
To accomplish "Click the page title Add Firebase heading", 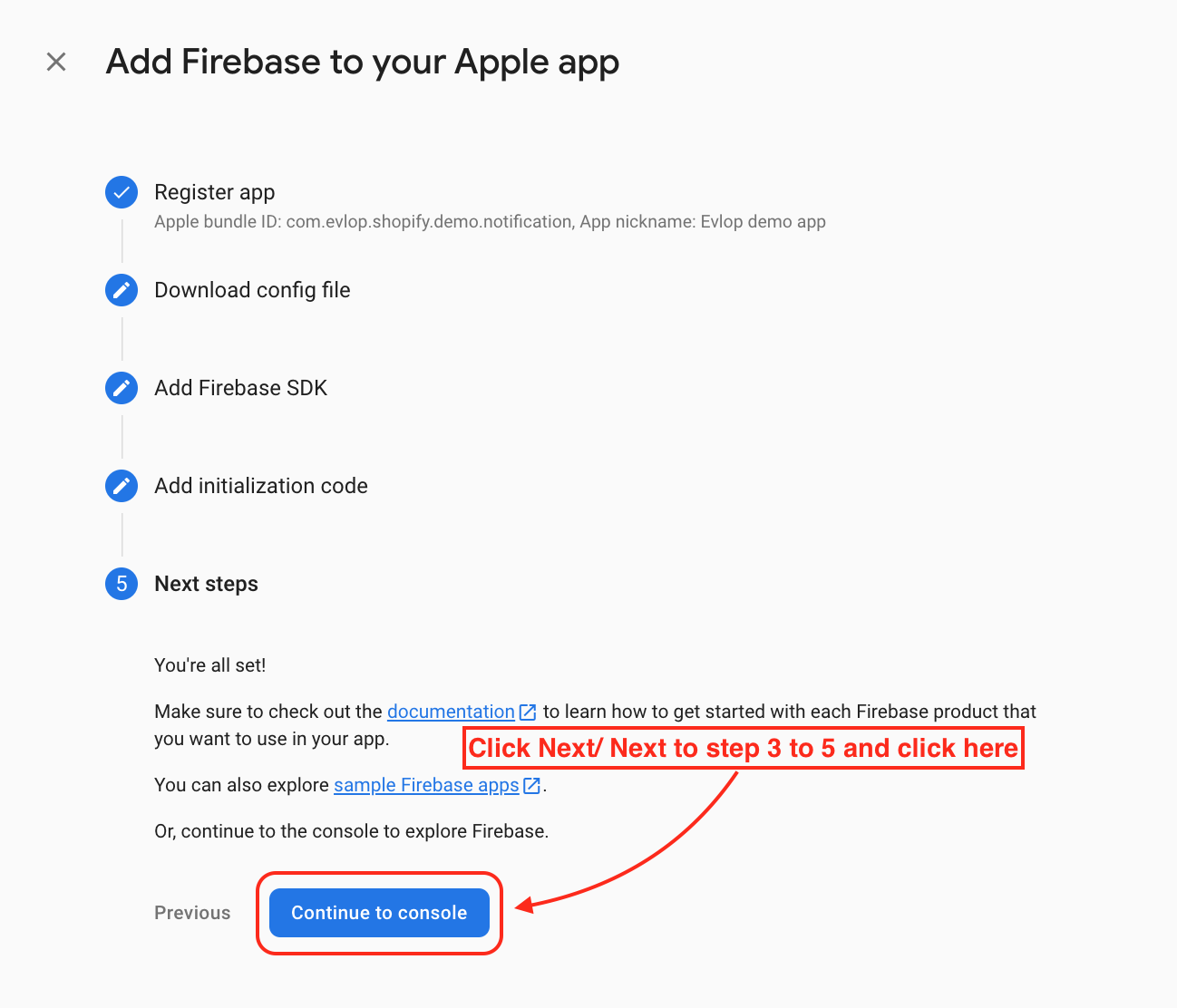I will 363,62.
